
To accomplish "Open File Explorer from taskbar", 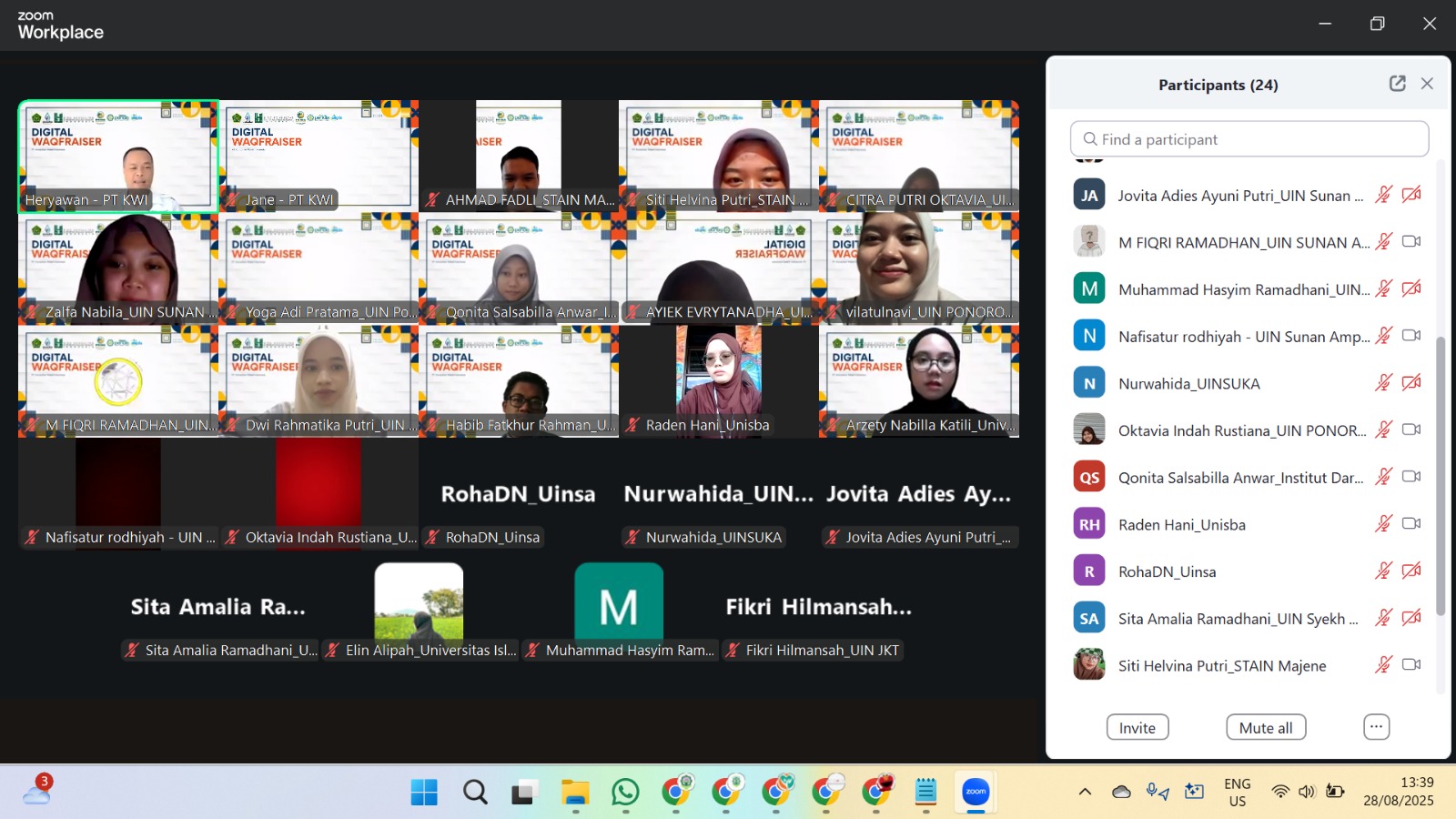I will click(x=575, y=793).
